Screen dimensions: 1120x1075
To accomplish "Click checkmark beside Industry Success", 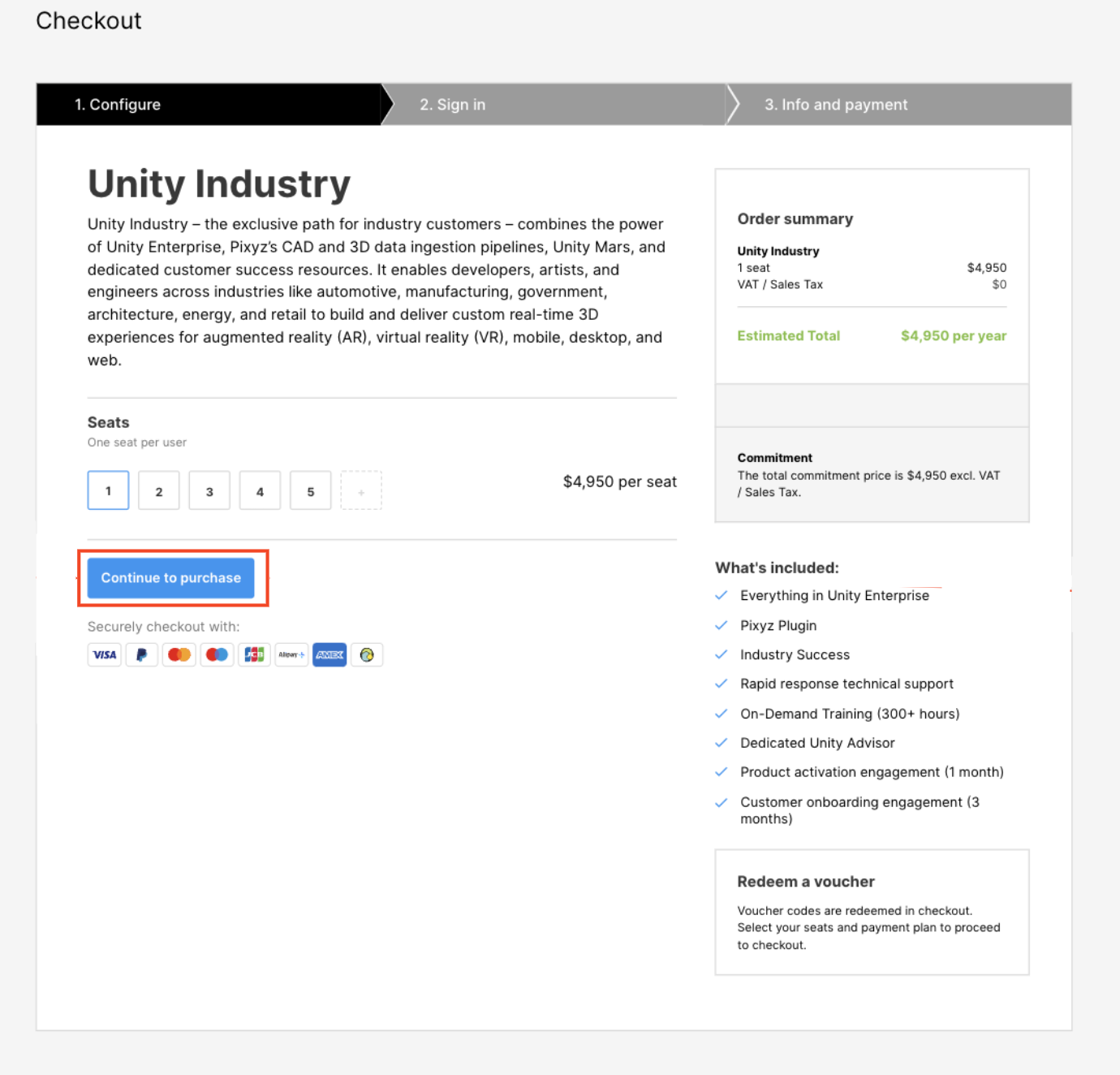I will pos(721,654).
